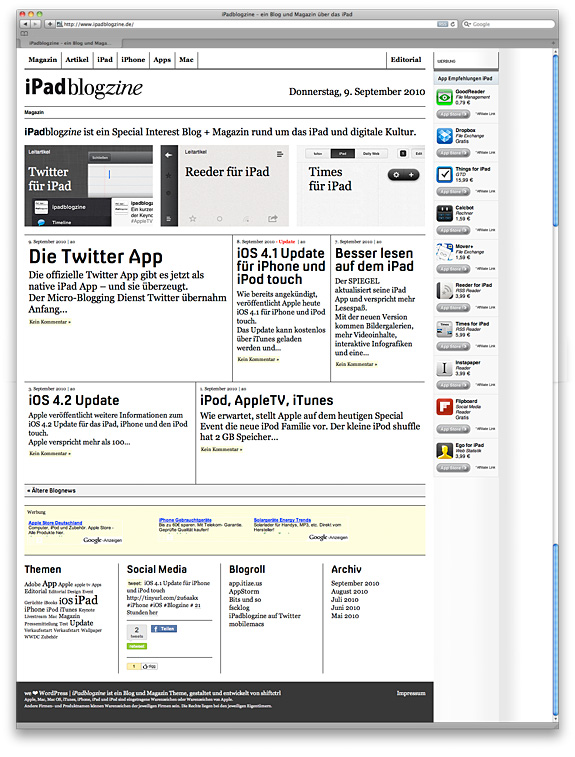Go back with Safari's back arrow
The image size is (575, 757).
click(x=25, y=24)
